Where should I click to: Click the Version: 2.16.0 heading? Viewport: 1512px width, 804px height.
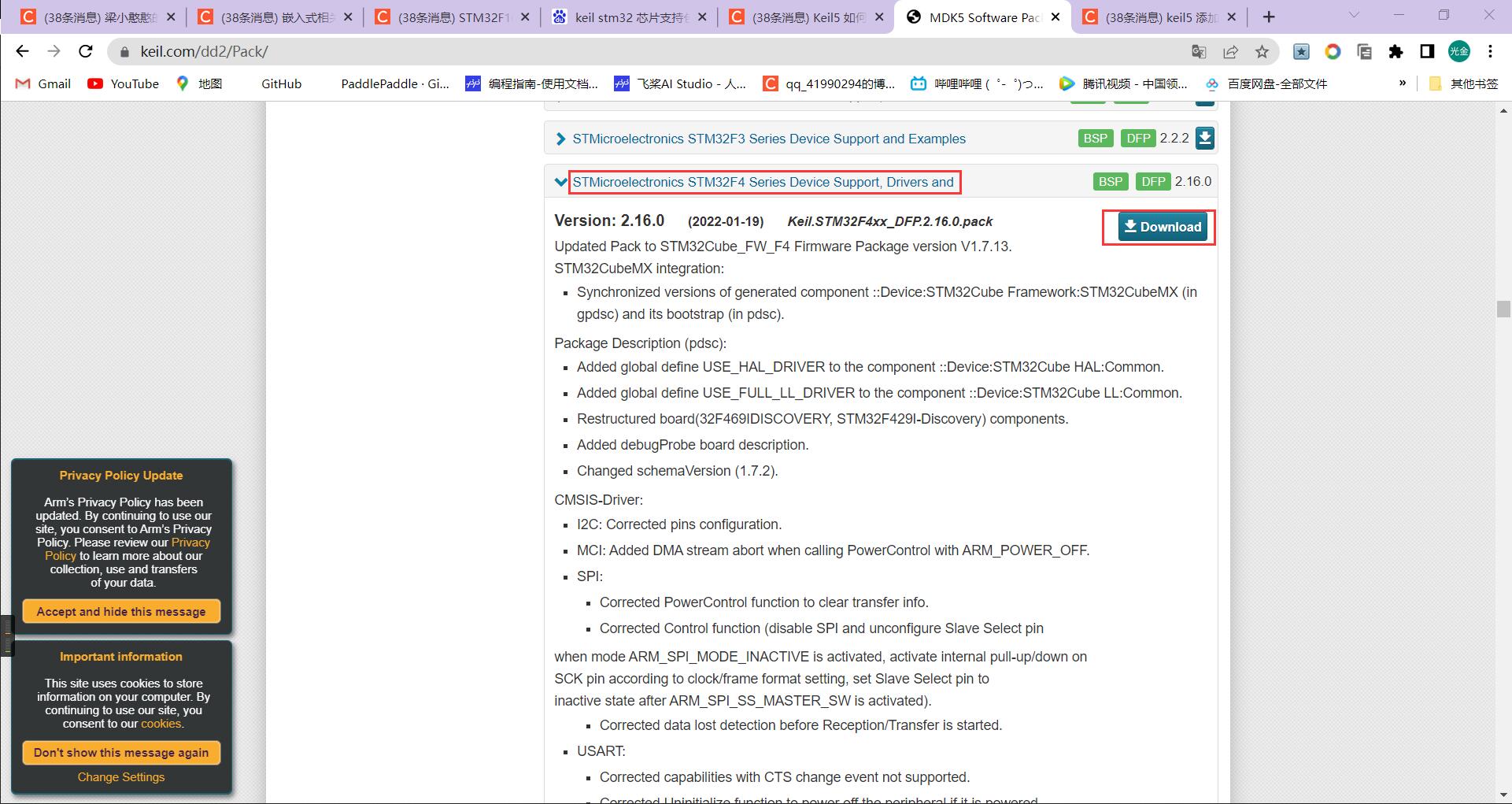coord(609,220)
